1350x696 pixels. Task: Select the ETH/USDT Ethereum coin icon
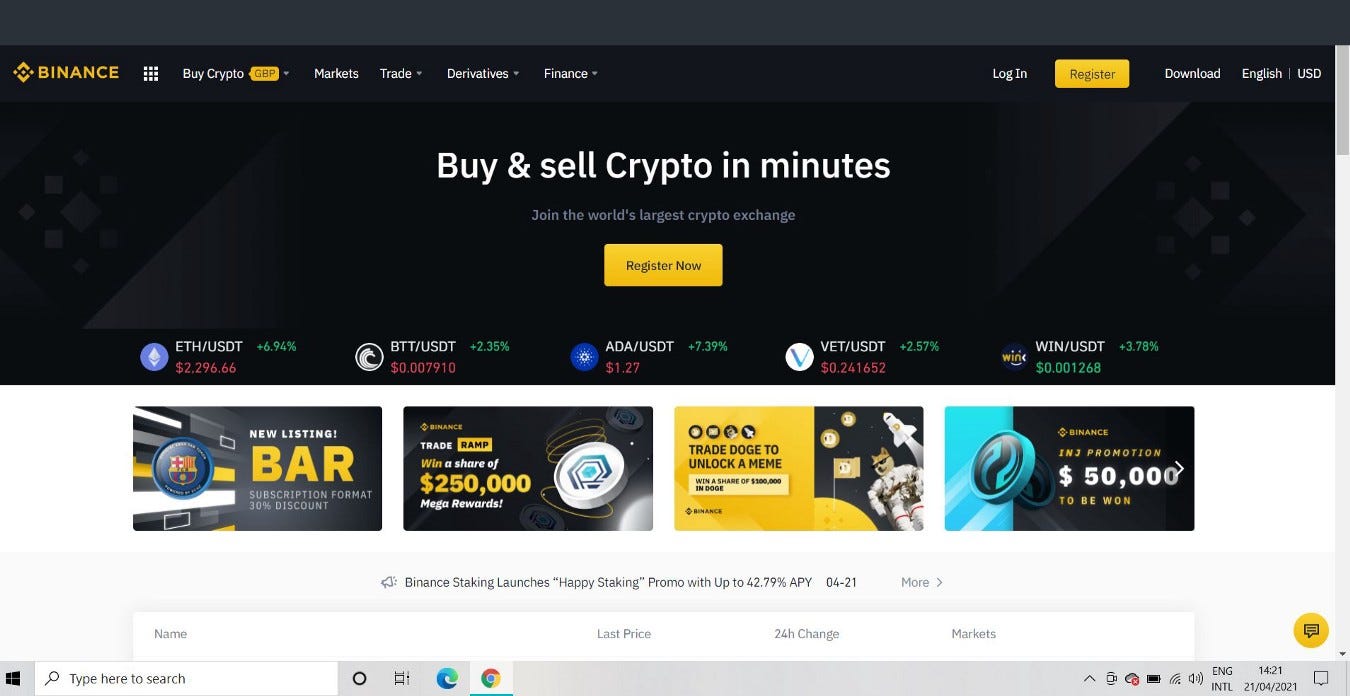pyautogui.click(x=154, y=357)
